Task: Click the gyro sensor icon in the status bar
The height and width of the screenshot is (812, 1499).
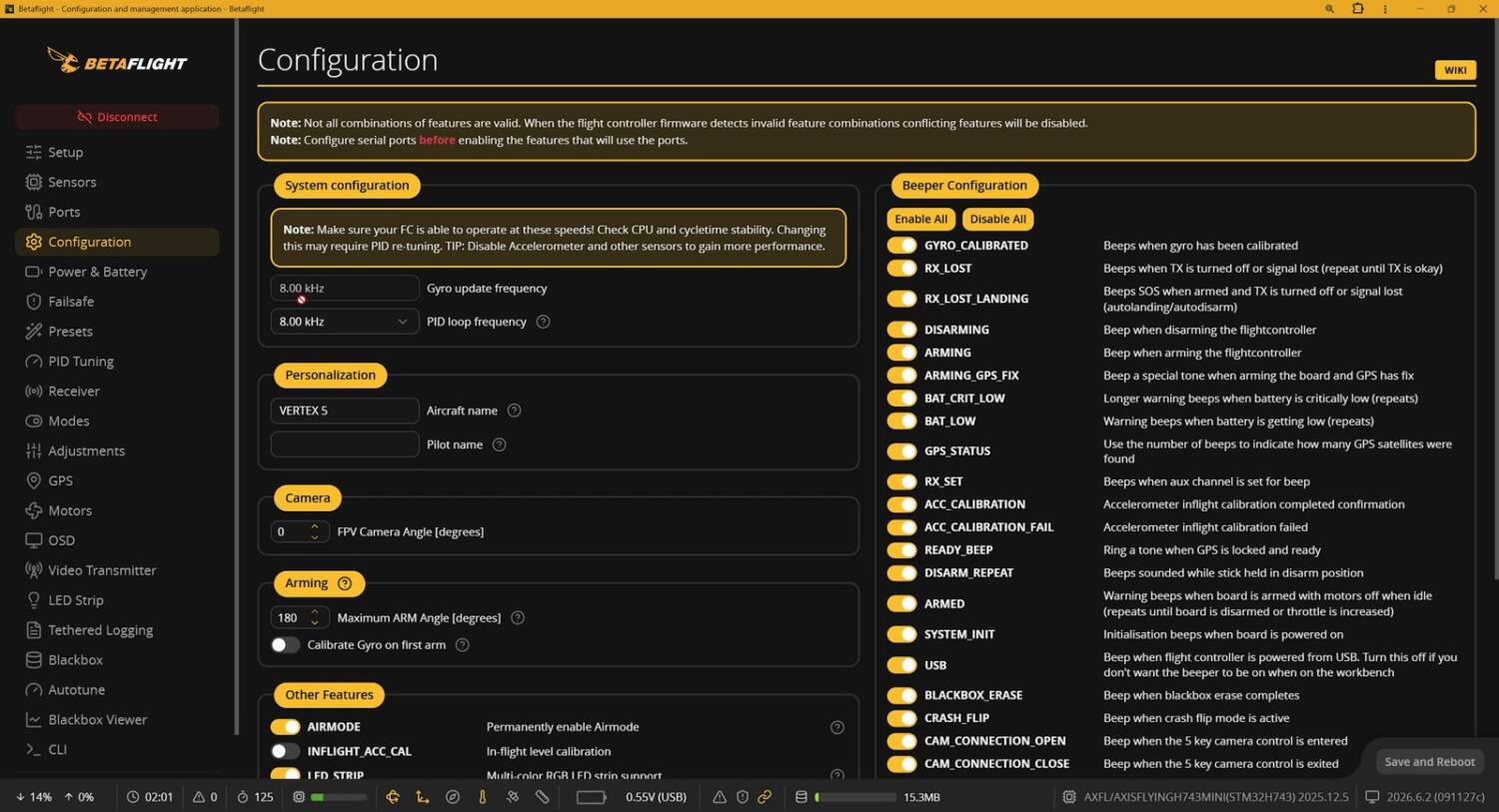Action: (393, 797)
